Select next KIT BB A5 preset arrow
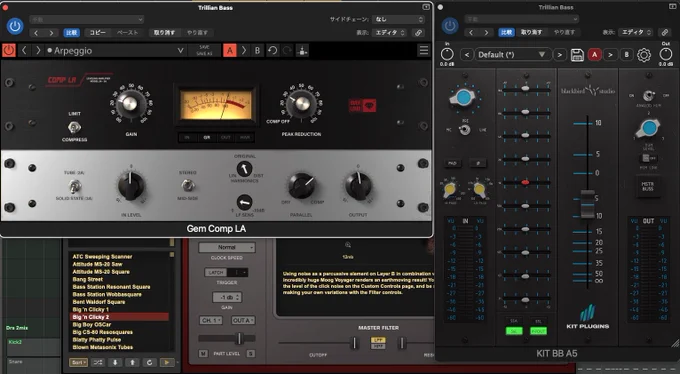This screenshot has height=374, width=680. [559, 55]
